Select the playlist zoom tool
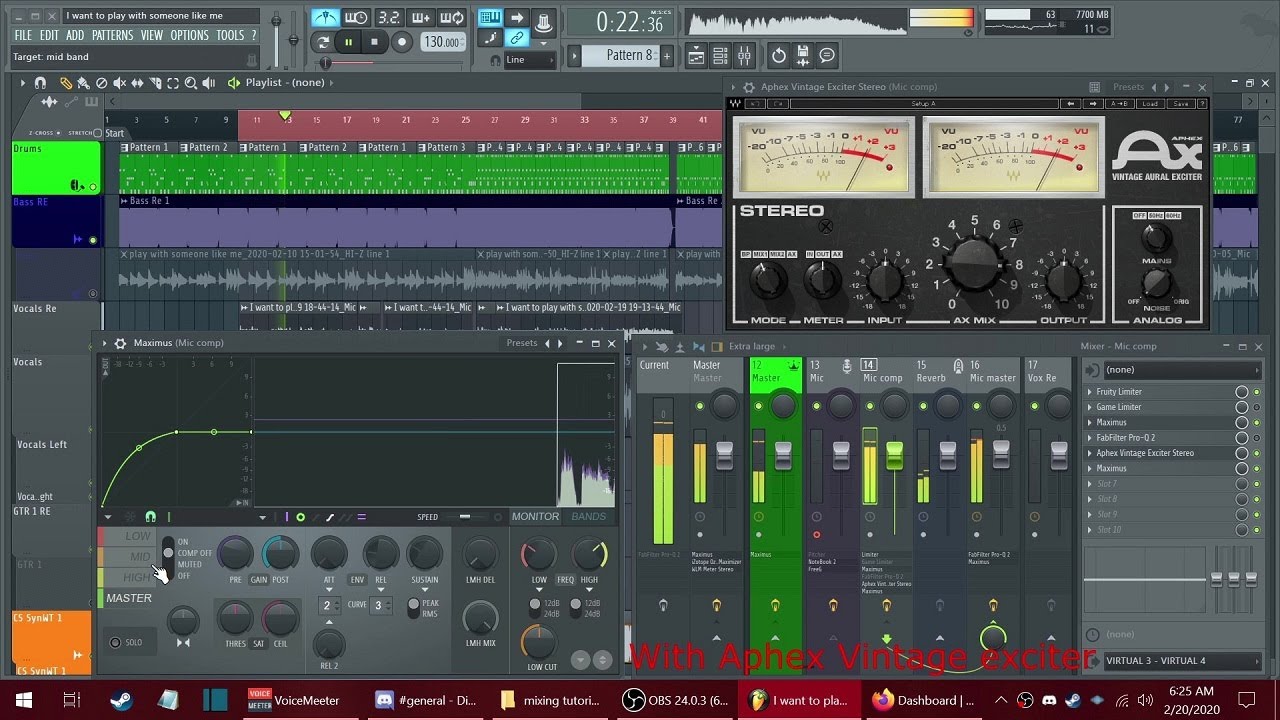 (x=191, y=83)
